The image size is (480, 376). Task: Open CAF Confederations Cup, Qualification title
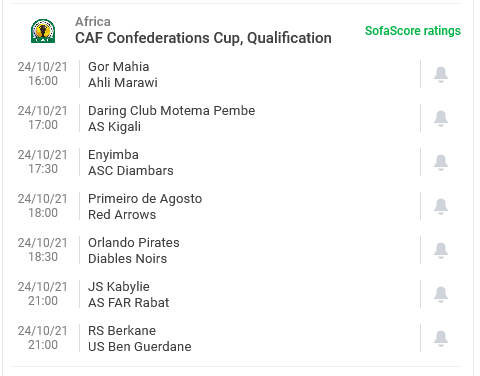(203, 38)
